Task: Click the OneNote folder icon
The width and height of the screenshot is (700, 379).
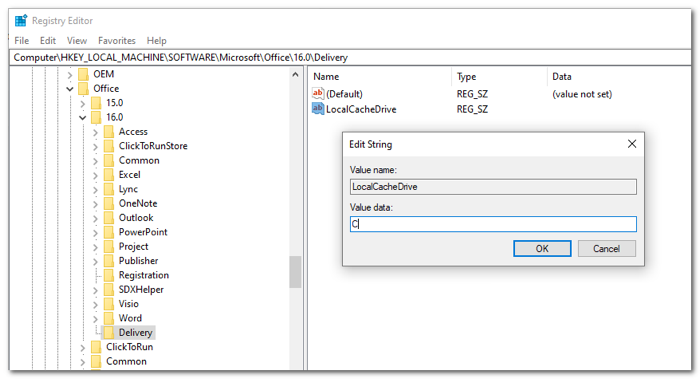Action: (x=108, y=203)
